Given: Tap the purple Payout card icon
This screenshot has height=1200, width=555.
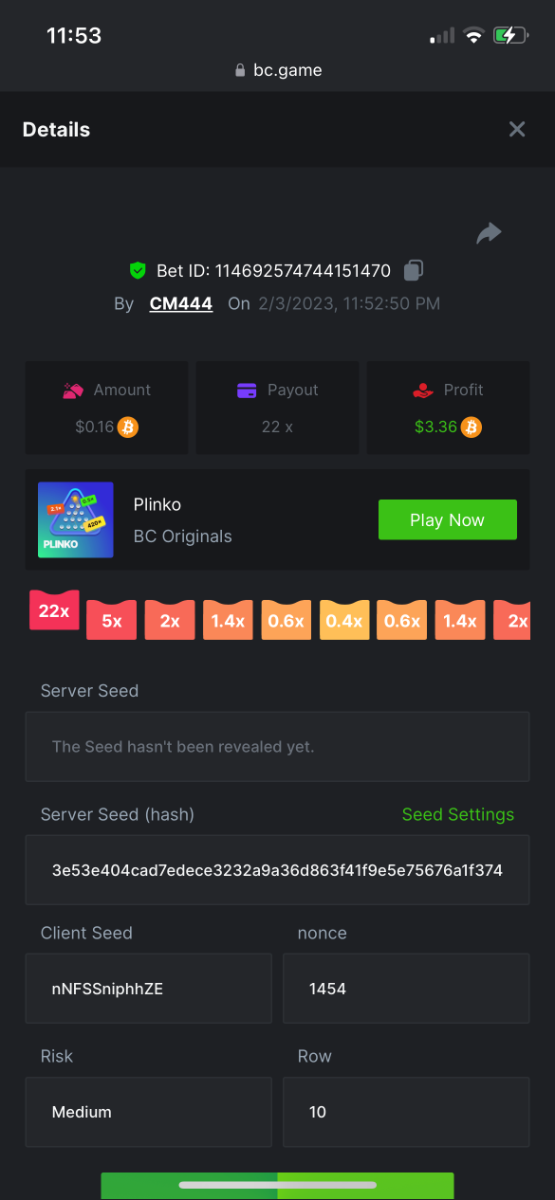Looking at the screenshot, I should 247,390.
